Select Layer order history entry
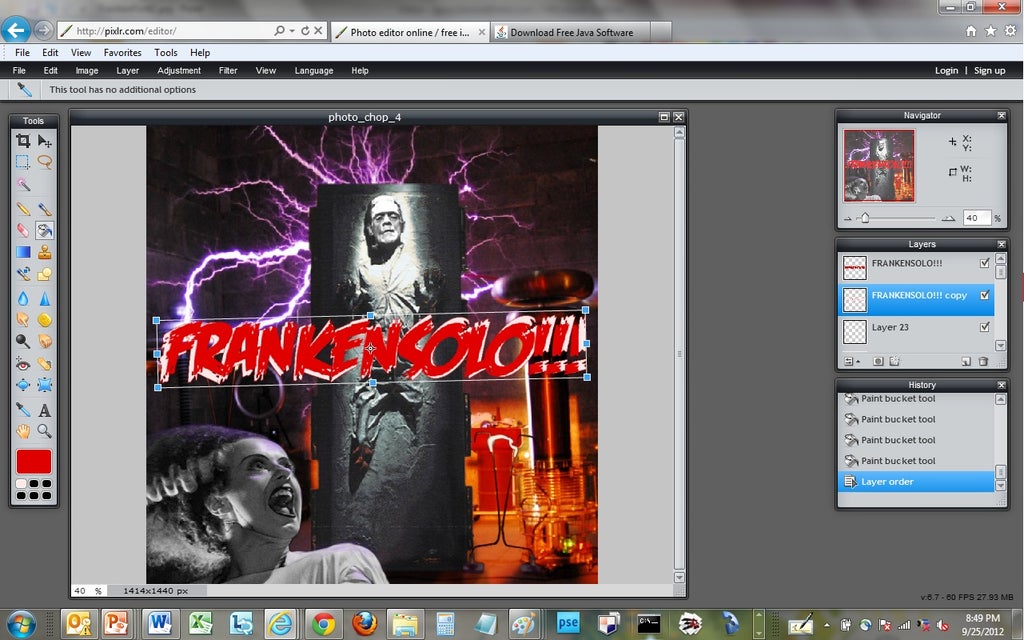The height and width of the screenshot is (640, 1024). 916,481
